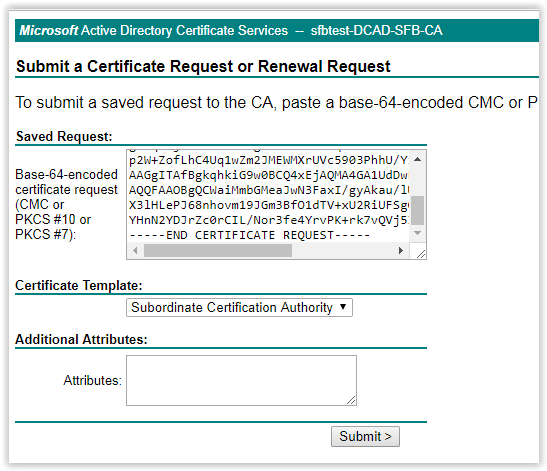
Task: Click the line starting with YHnN2YDJrZc0rCIL
Action: 268,220
